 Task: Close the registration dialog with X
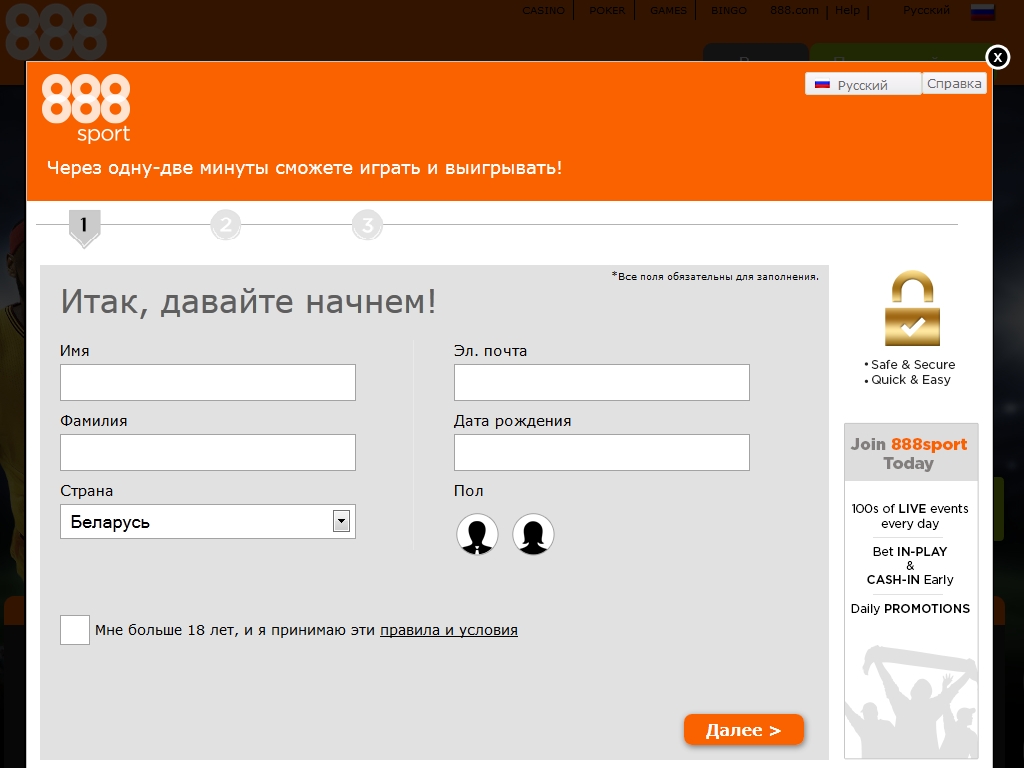997,57
